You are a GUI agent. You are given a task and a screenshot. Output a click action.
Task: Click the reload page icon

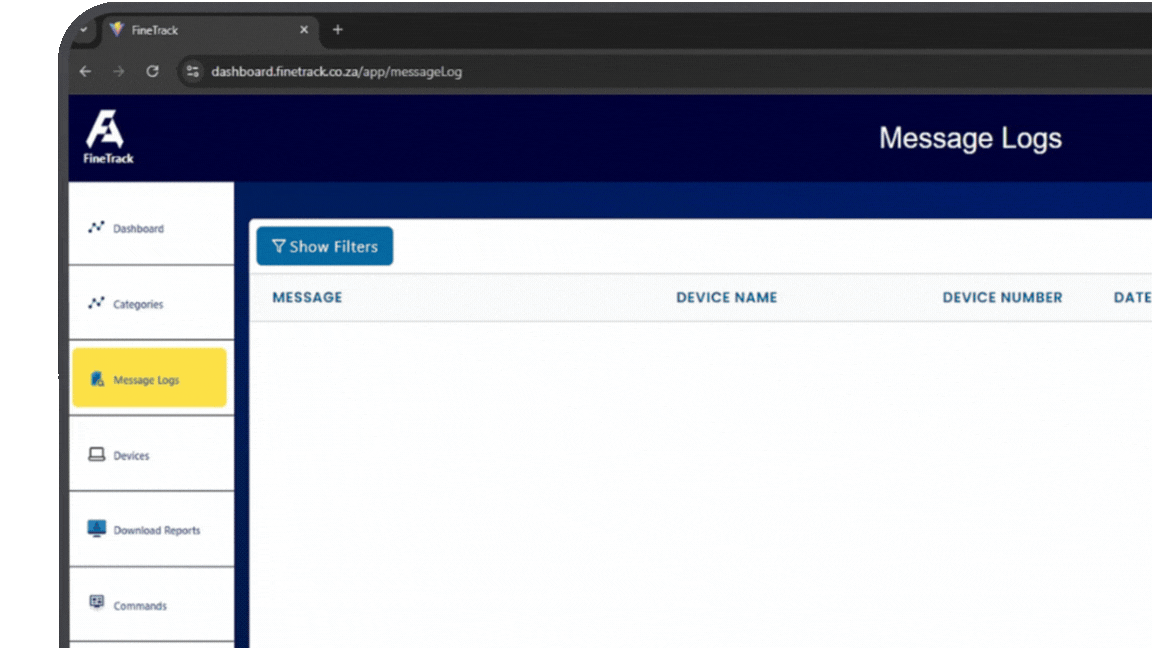point(152,71)
